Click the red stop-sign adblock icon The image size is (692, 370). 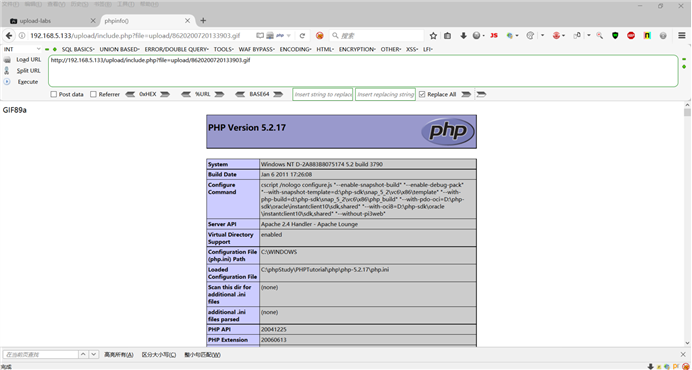click(631, 36)
